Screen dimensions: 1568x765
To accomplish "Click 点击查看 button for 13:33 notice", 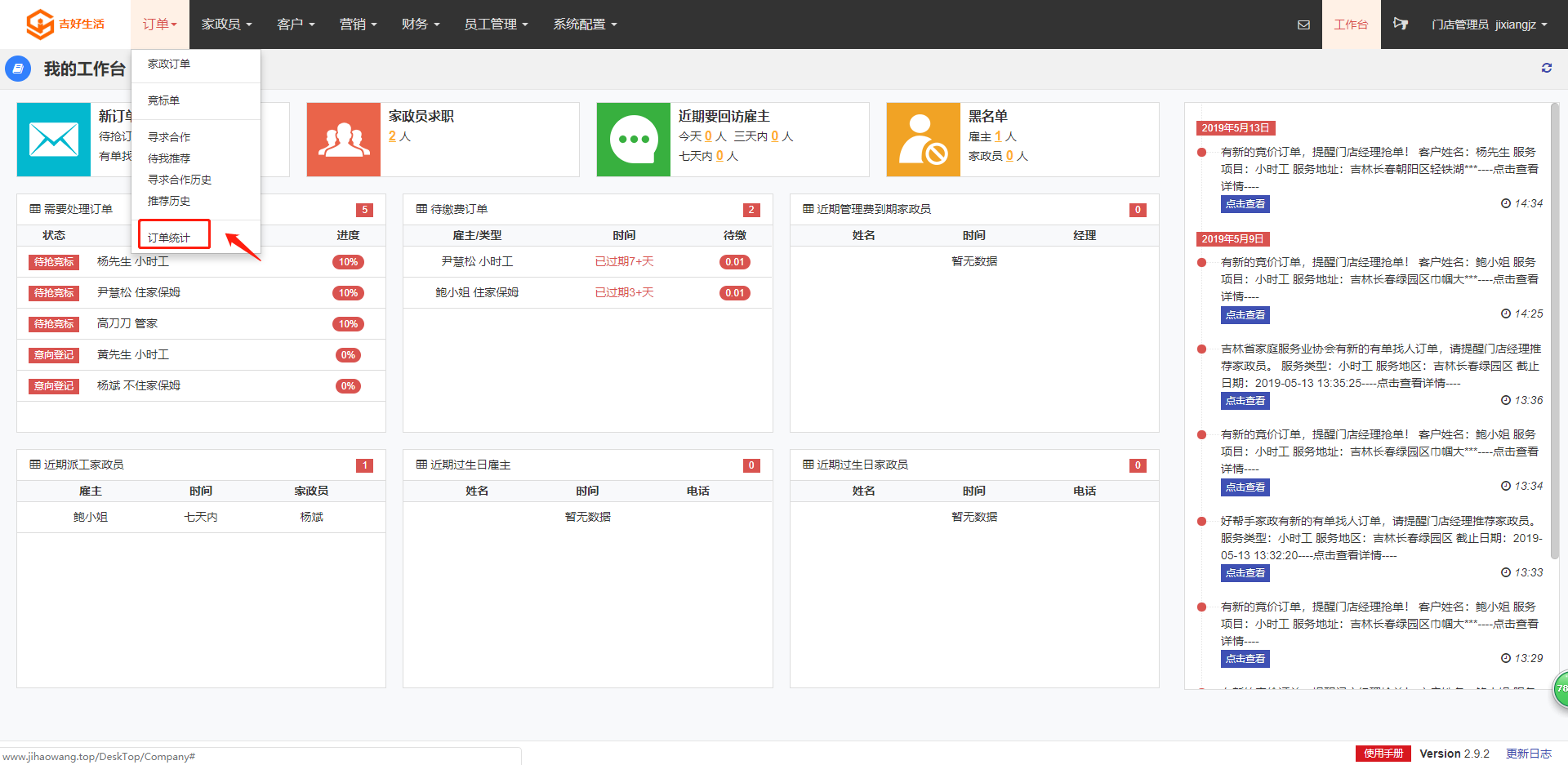I will [x=1245, y=573].
